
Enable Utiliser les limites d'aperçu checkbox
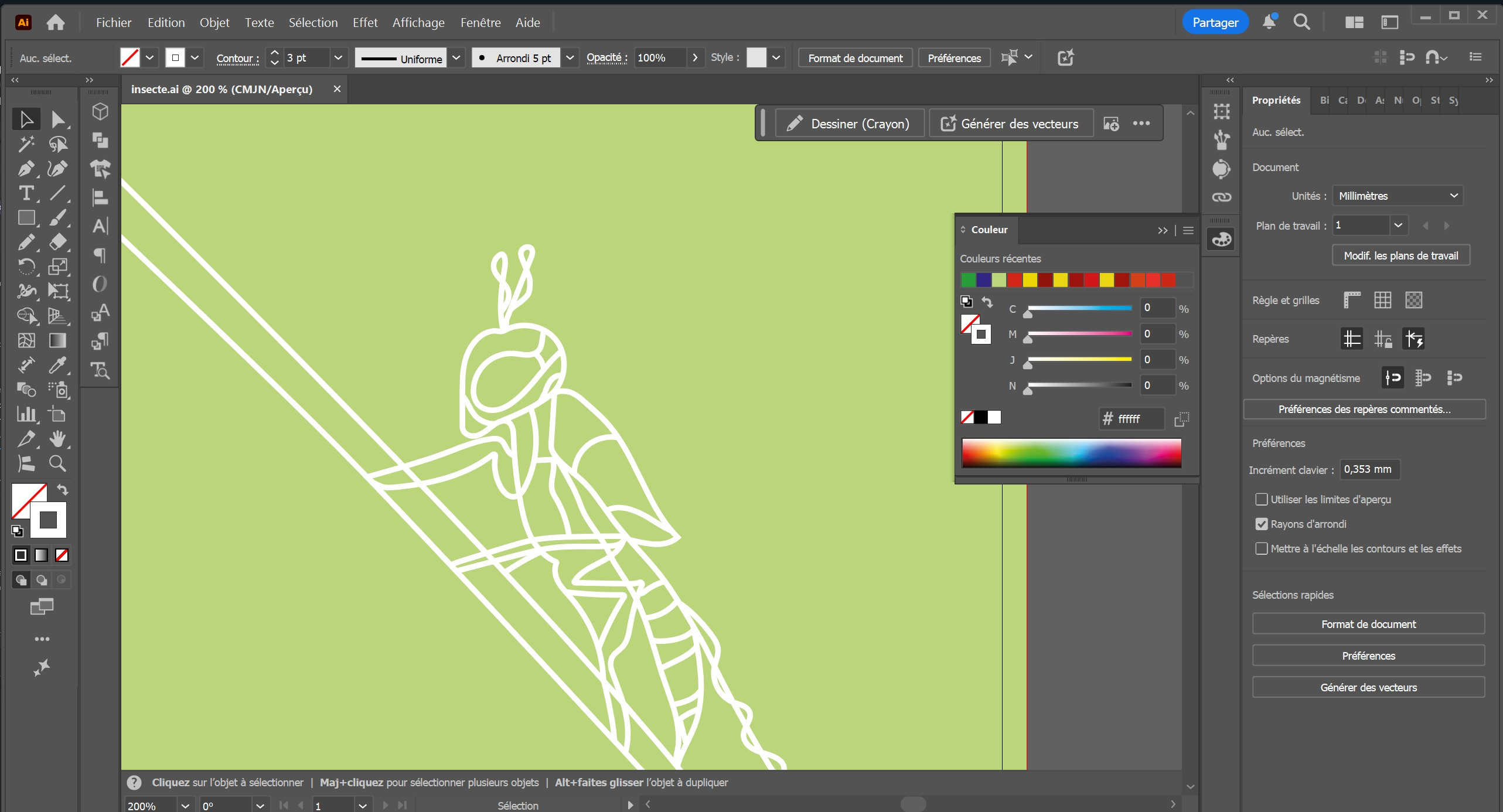[x=1261, y=499]
